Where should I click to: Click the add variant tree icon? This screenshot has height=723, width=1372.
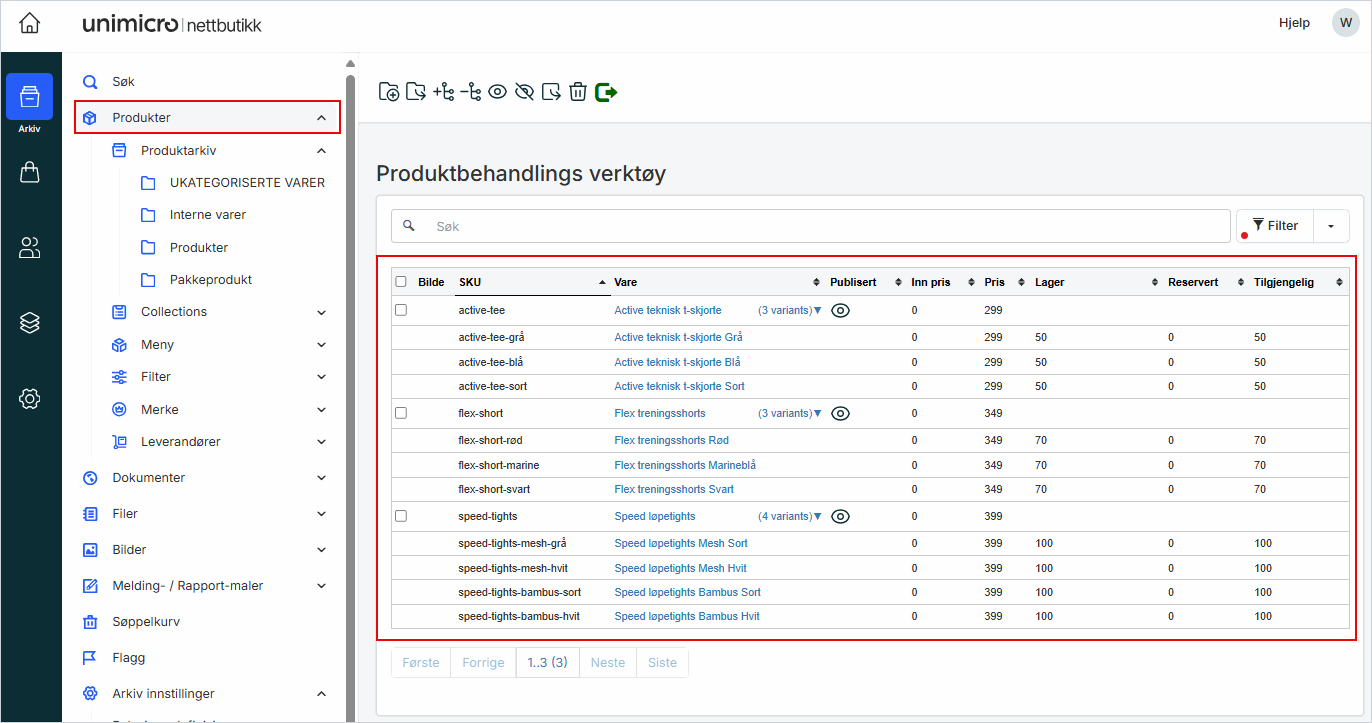pos(443,92)
